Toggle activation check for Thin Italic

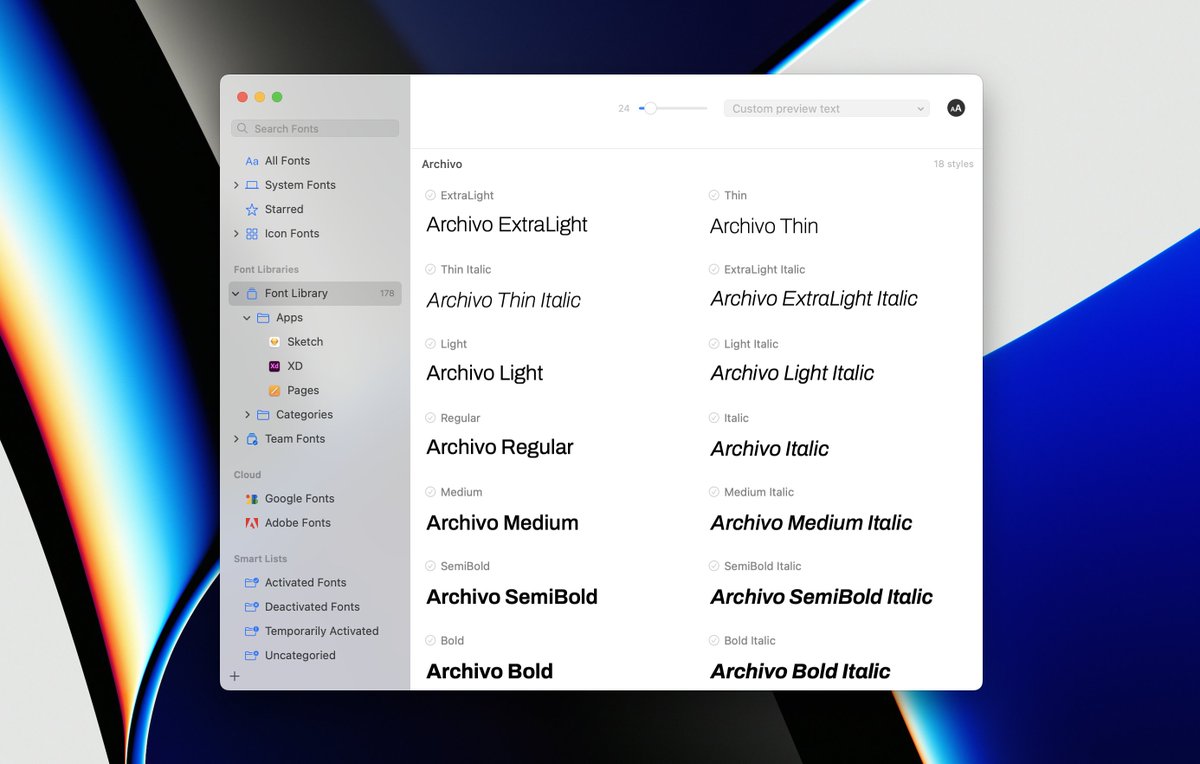430,269
